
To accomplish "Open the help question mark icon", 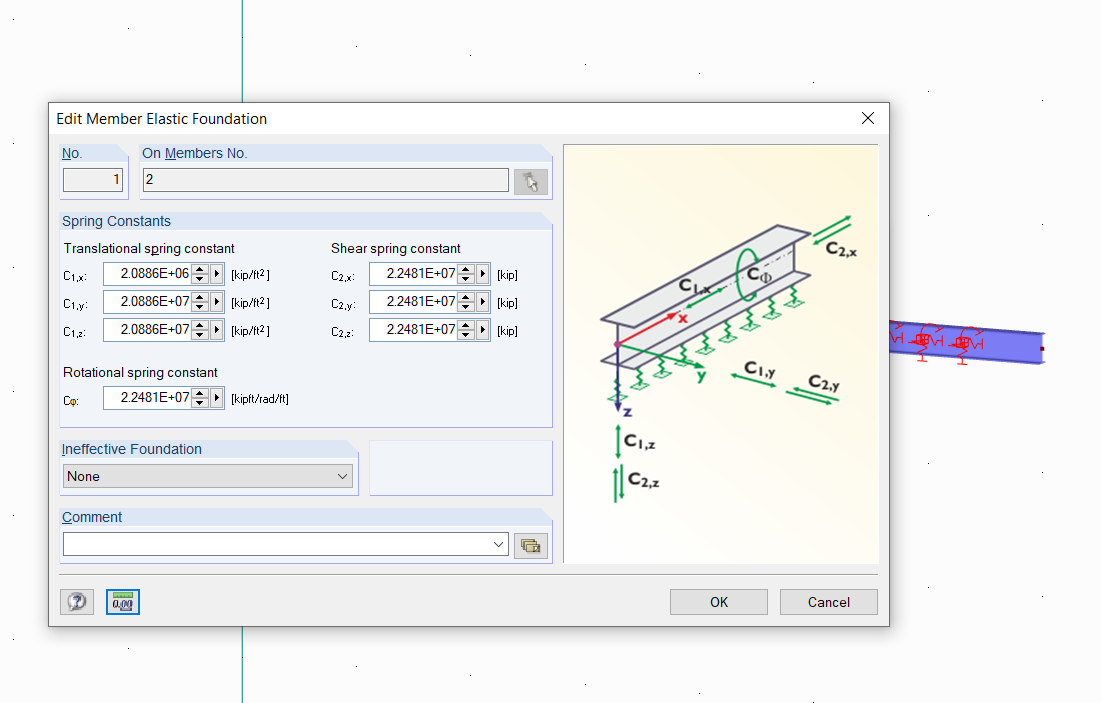I will pos(77,601).
